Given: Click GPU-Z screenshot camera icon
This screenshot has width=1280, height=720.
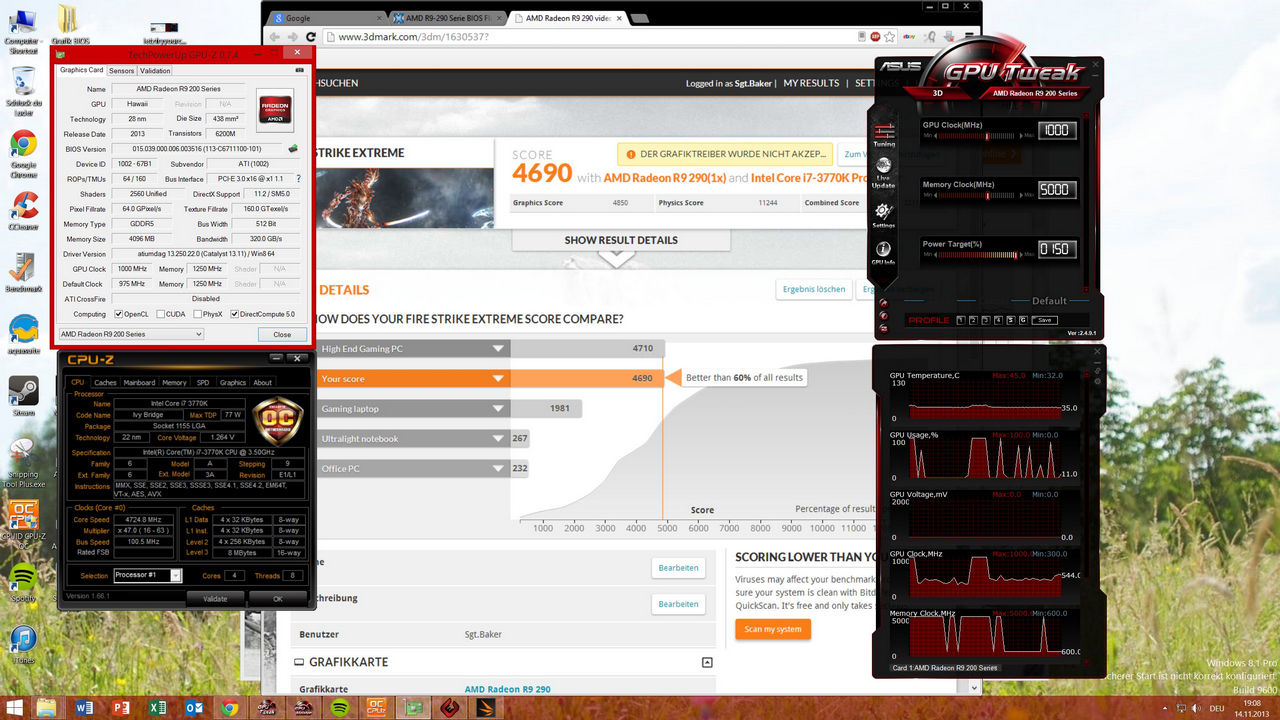Looking at the screenshot, I should [x=300, y=70].
